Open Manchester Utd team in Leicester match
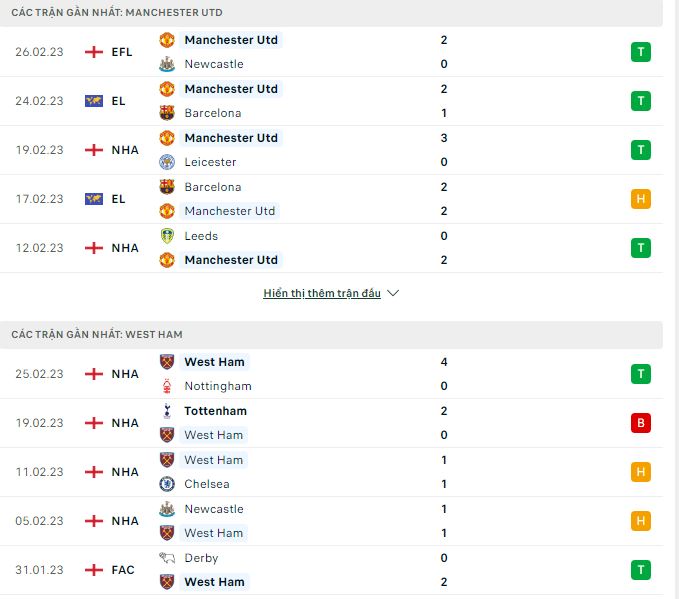 coord(231,138)
